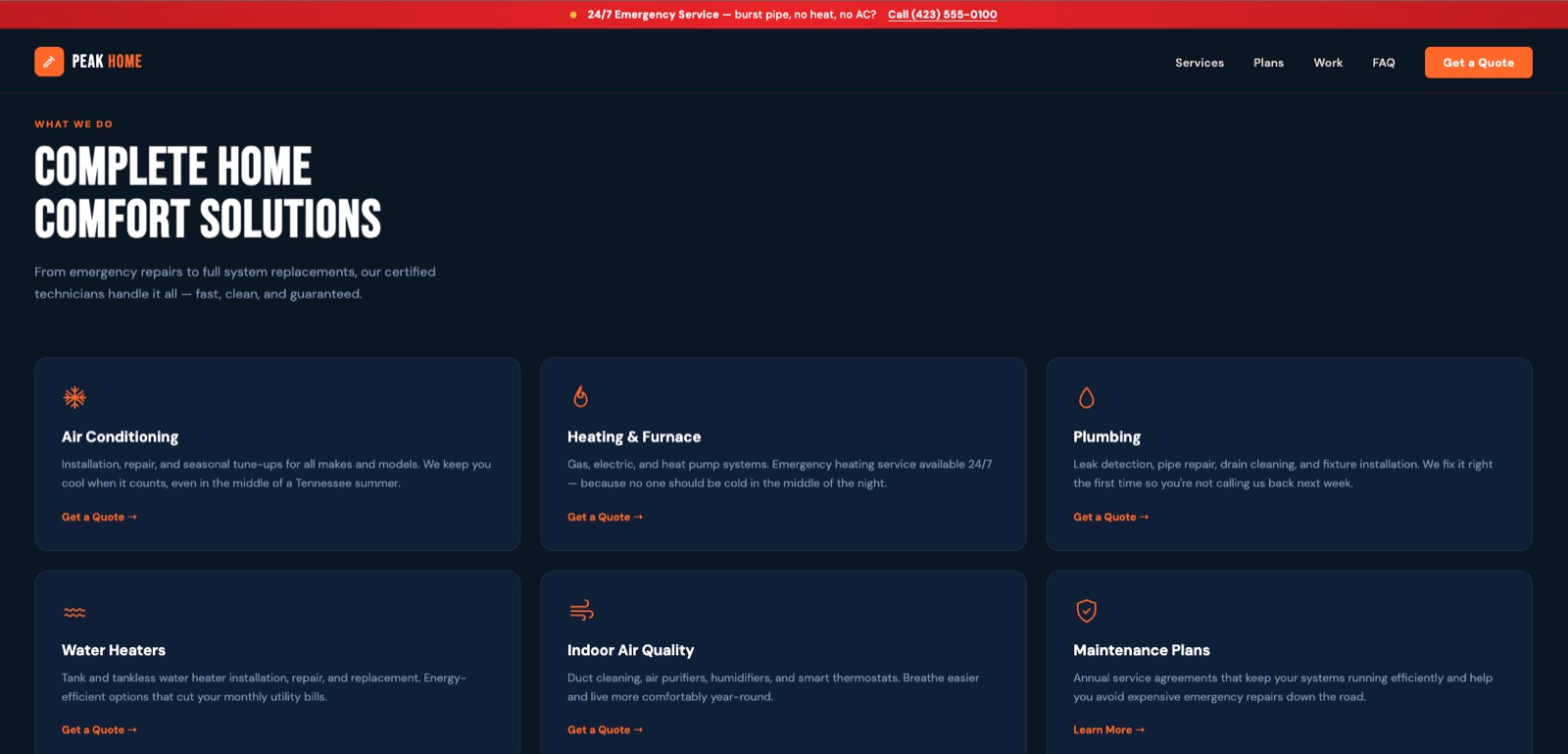Click the Complete Home Comfort Solutions heading
This screenshot has height=754, width=1568.
tap(208, 192)
